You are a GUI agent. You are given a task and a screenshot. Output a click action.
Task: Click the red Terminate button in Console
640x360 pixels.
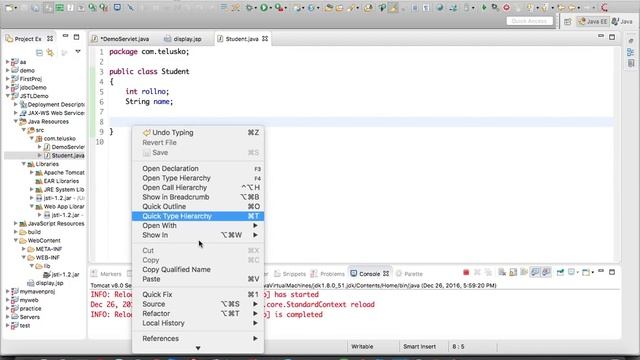tap(466, 272)
